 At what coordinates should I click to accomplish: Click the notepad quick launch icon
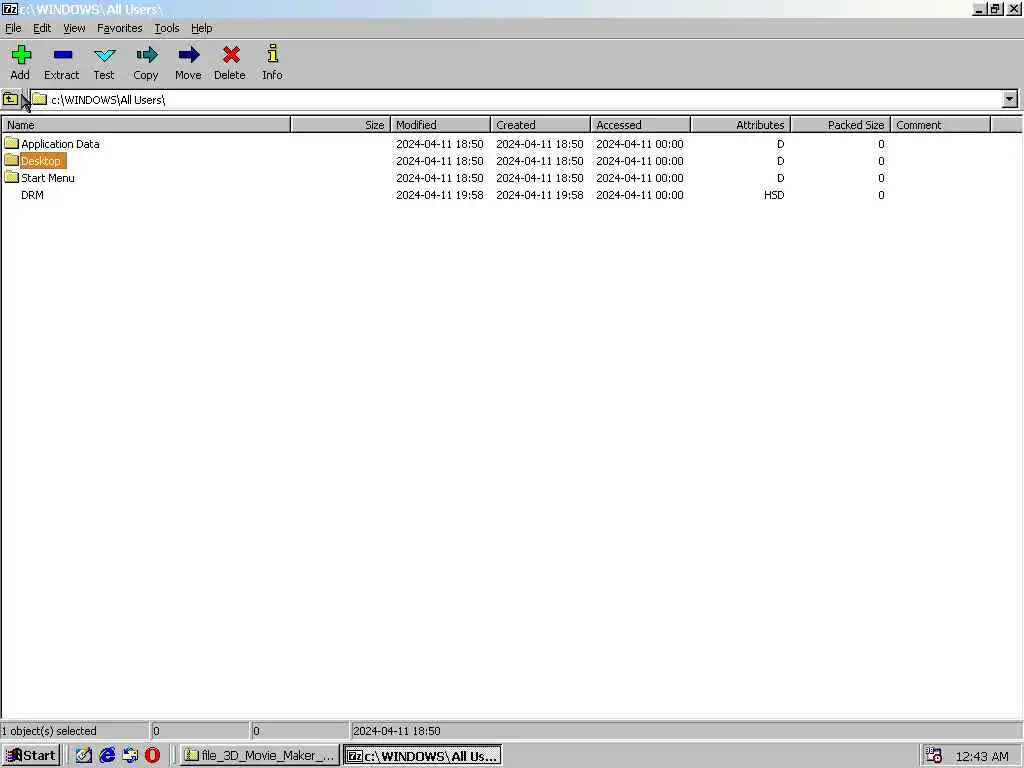pos(84,756)
